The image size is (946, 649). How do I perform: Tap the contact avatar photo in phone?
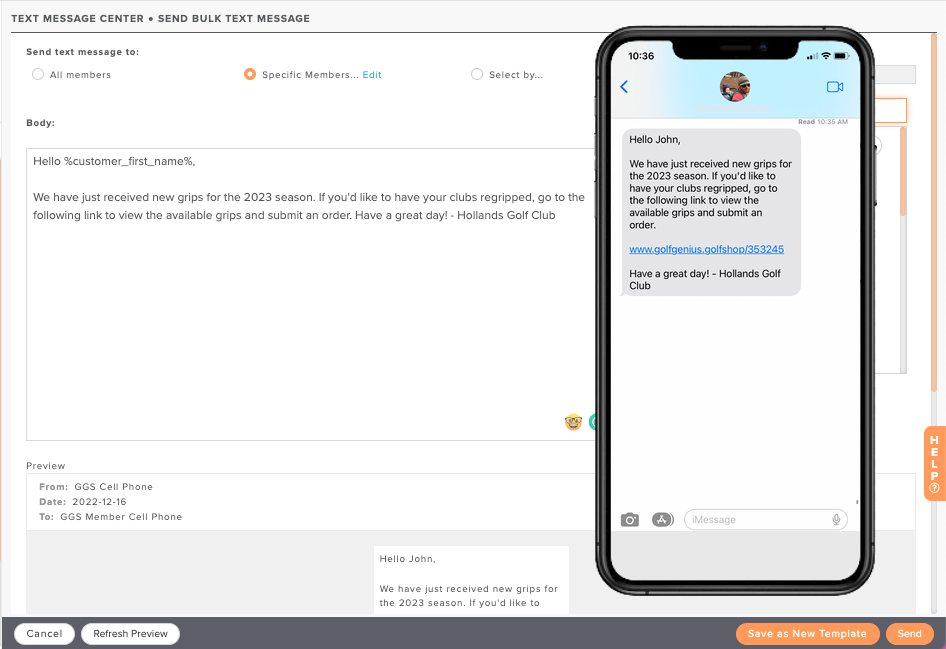735,87
